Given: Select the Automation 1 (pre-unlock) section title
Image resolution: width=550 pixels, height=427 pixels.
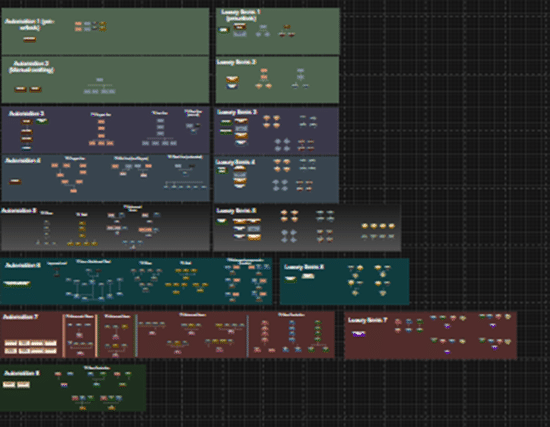Looking at the screenshot, I should coord(29,24).
